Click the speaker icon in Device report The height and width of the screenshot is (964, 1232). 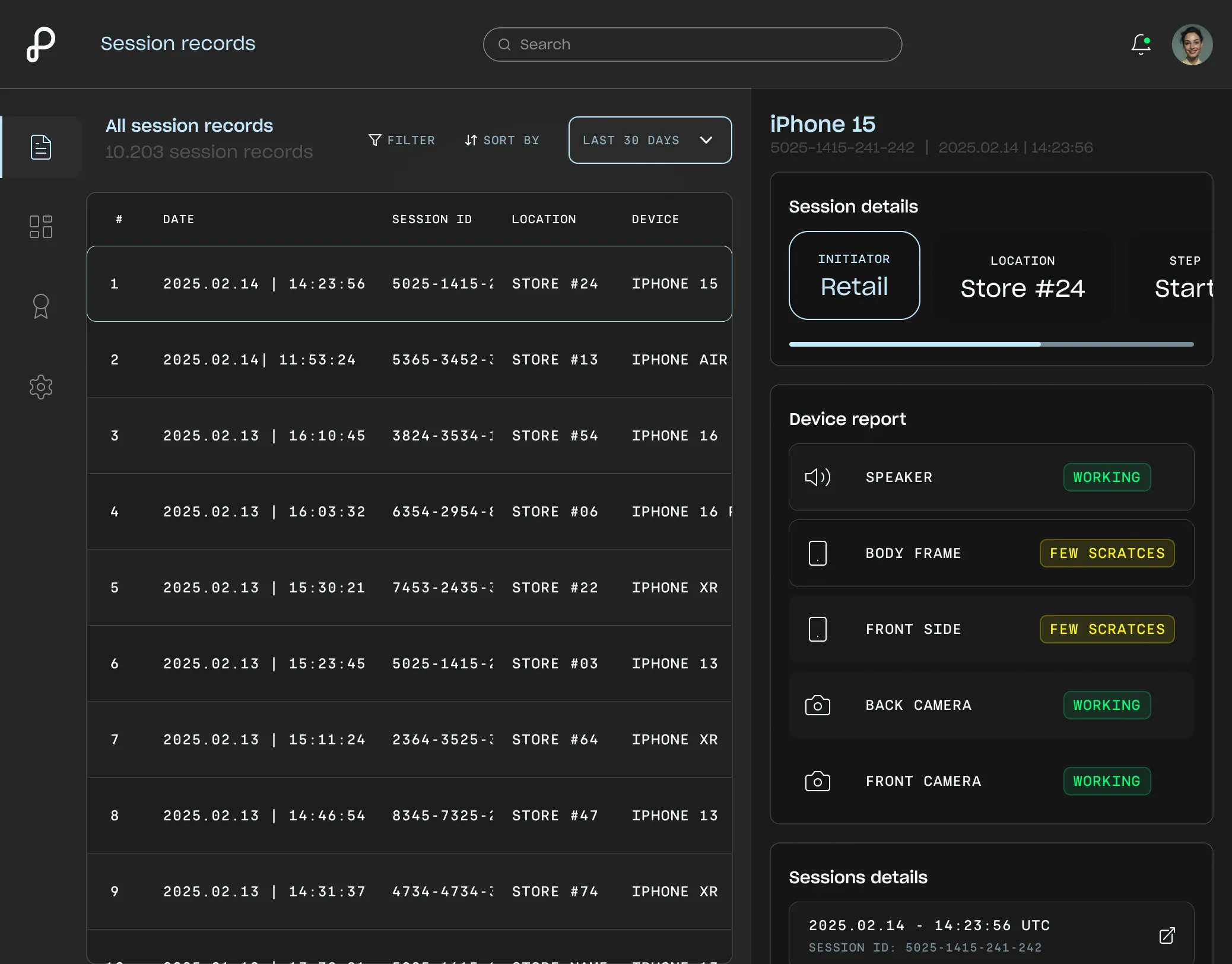(817, 477)
